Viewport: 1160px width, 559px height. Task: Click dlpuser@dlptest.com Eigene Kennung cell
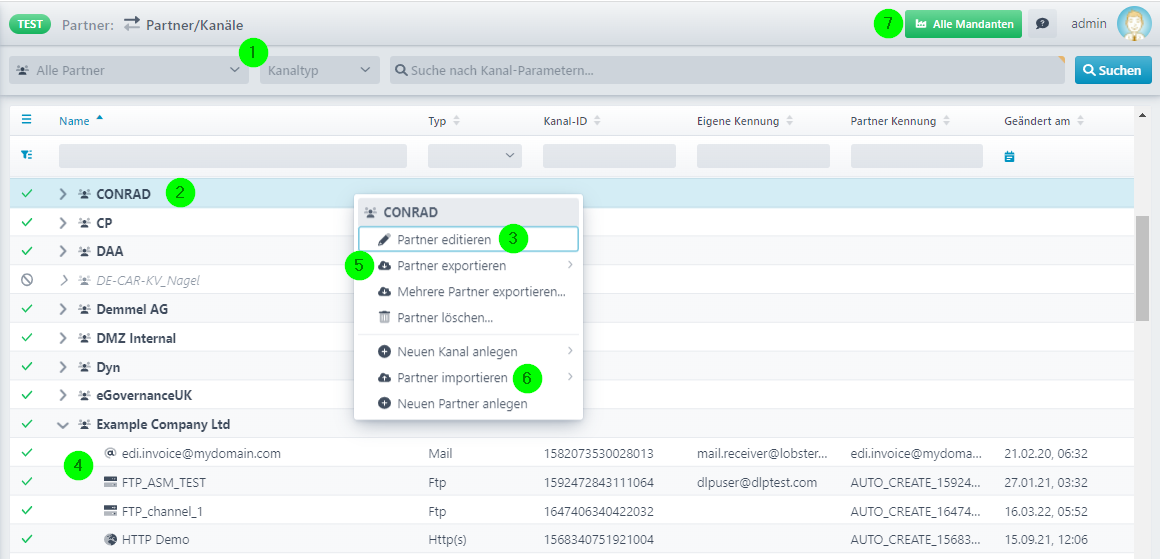click(x=757, y=482)
